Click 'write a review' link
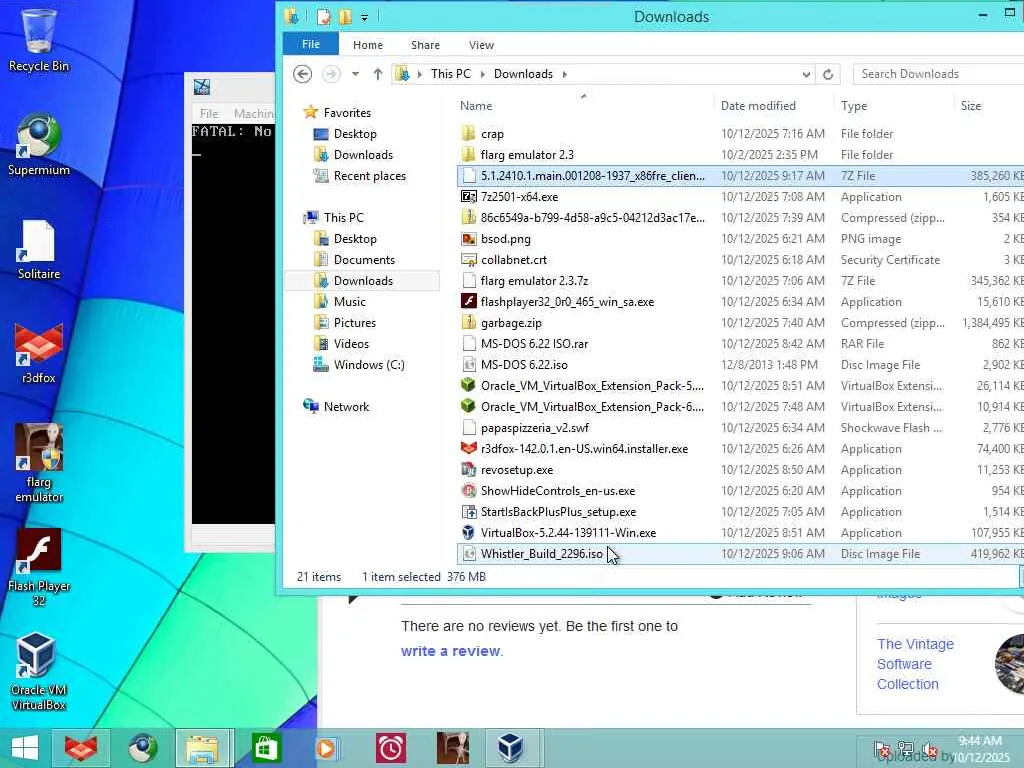1024x768 pixels. coord(451,651)
